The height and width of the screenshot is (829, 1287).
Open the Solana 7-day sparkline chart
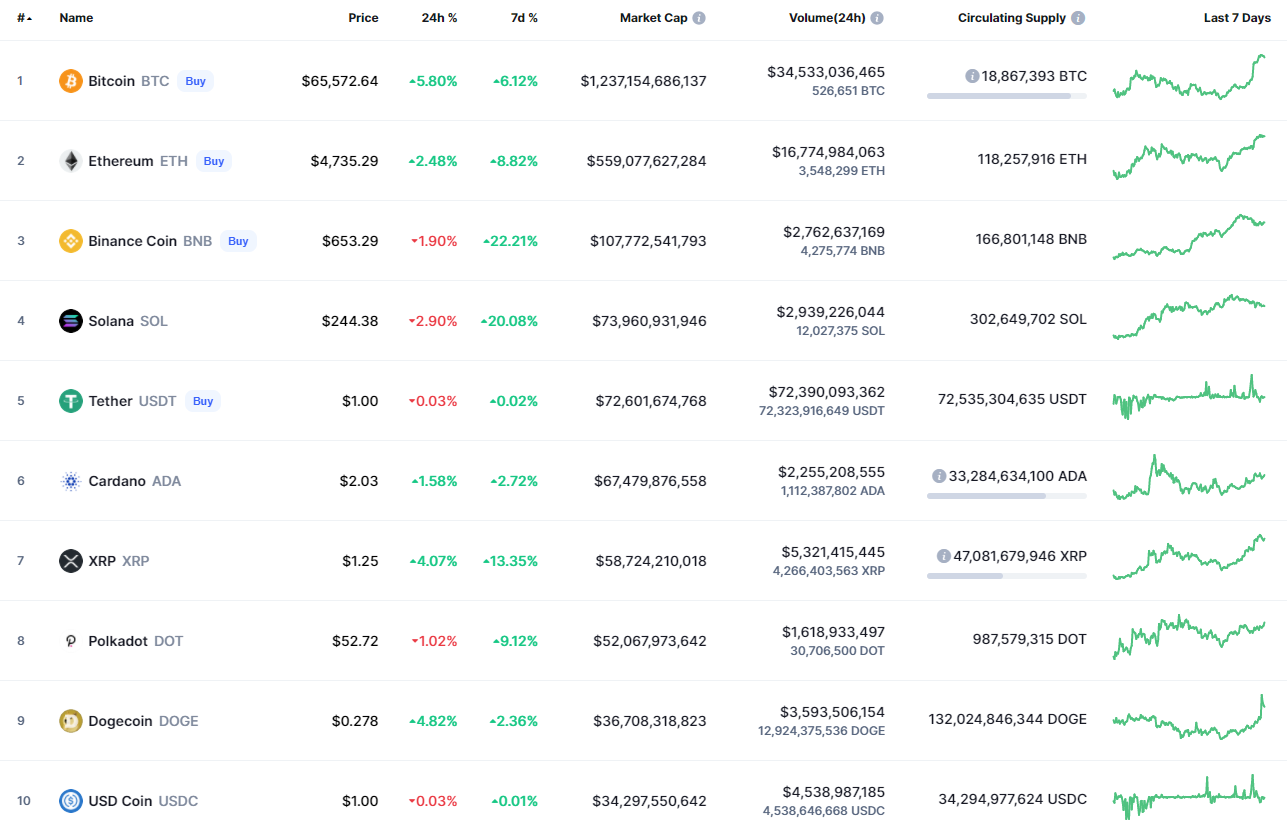pos(1189,317)
